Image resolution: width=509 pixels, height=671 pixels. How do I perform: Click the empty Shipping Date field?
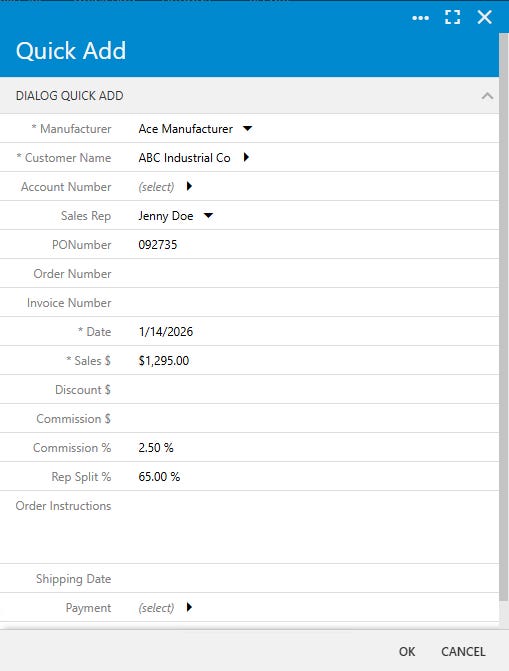(317, 579)
